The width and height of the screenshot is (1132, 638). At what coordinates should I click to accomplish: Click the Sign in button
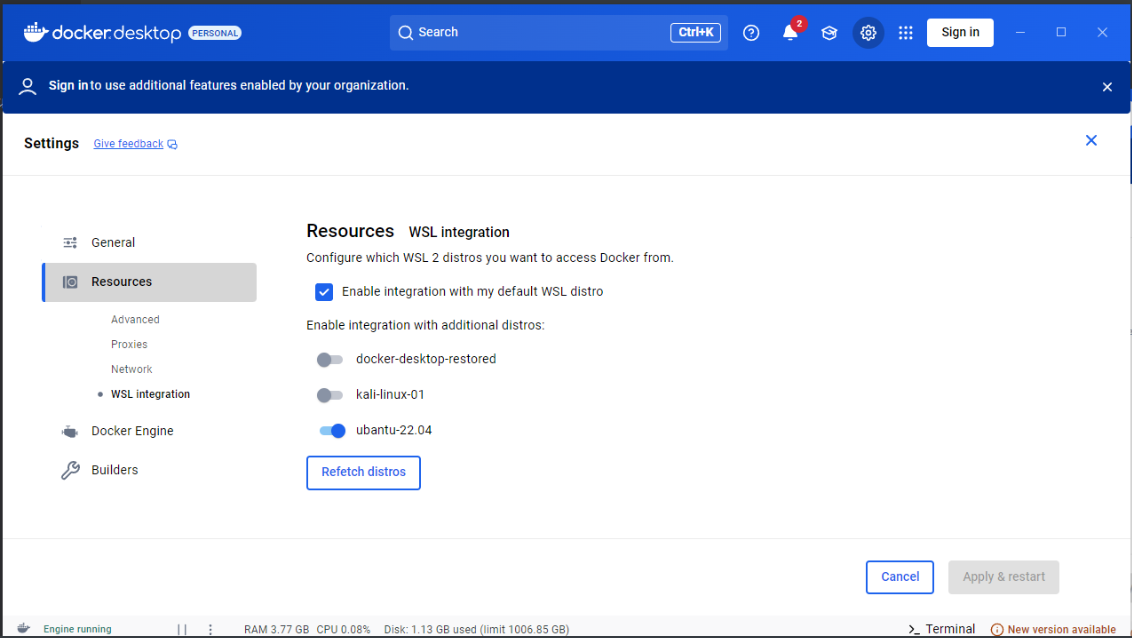(x=960, y=32)
